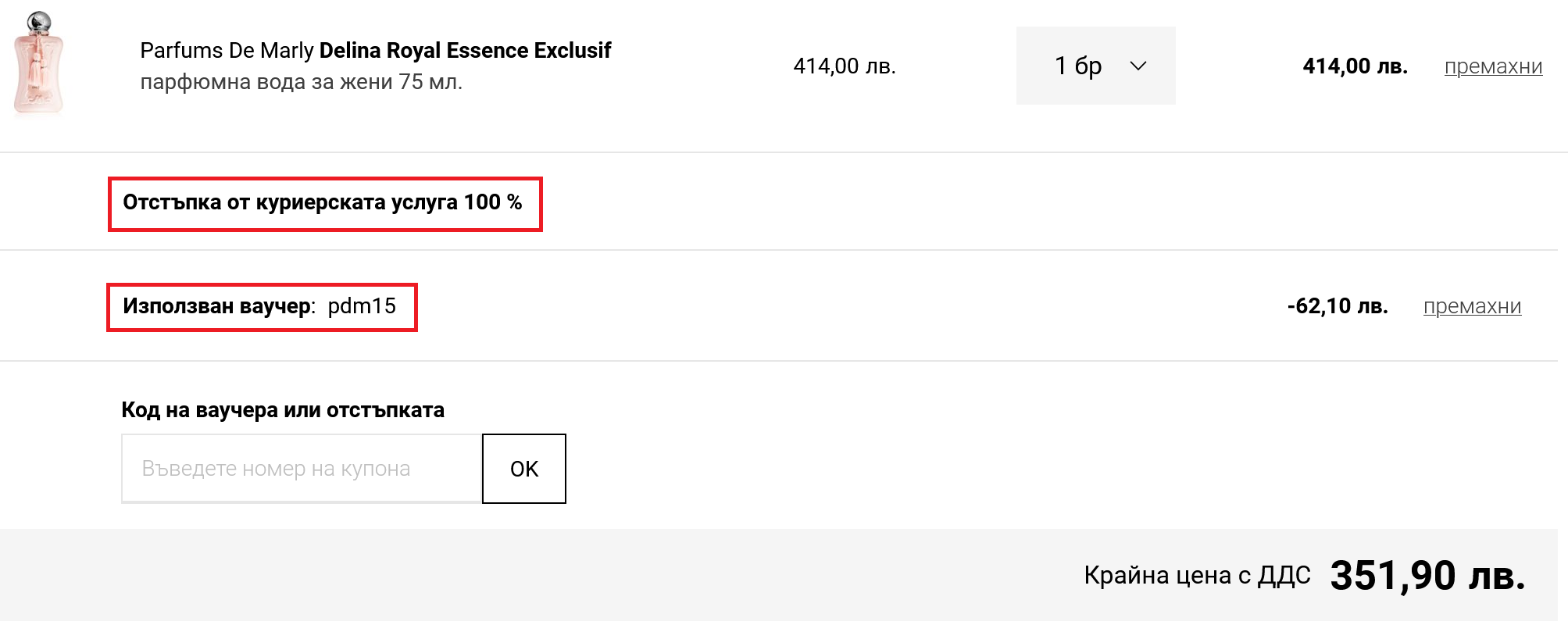Remove the pdm15 voucher via "премахни"

coord(1472,306)
